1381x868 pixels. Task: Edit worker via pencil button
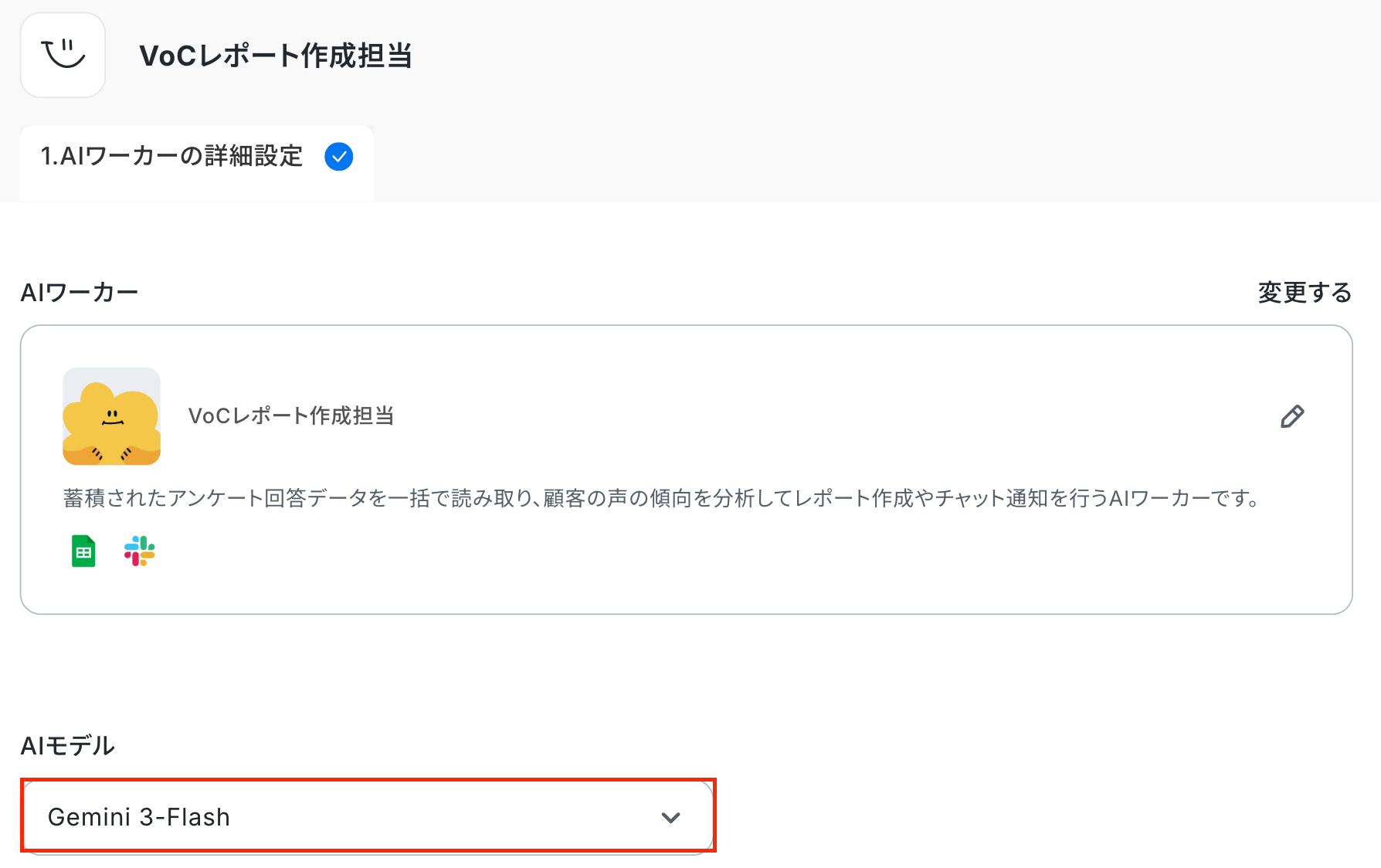[x=1292, y=416]
